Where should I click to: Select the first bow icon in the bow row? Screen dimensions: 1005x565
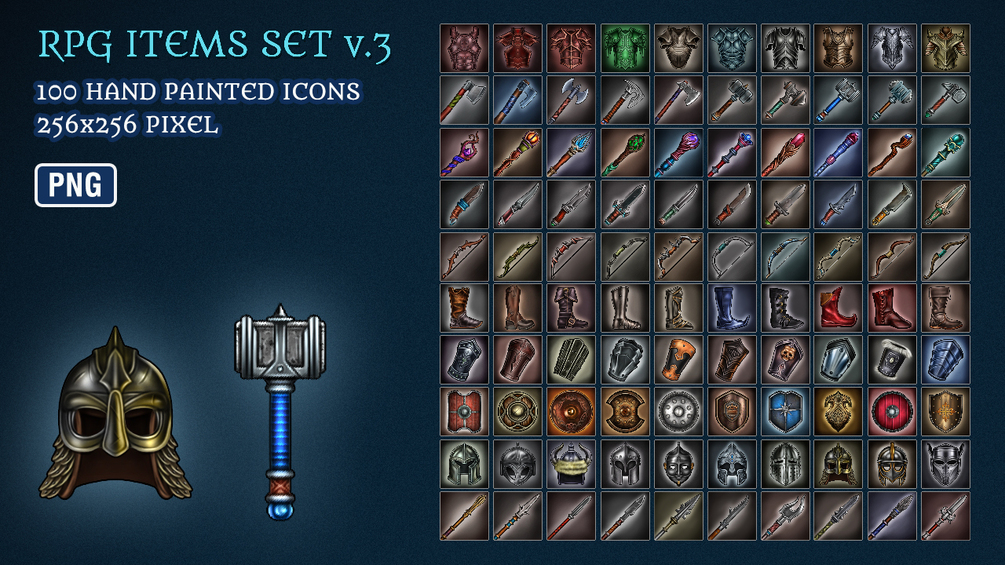point(464,257)
